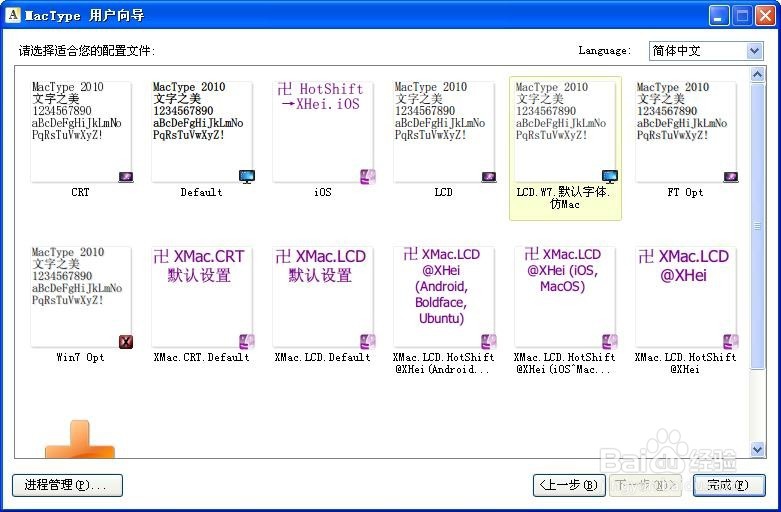Screen dimensions: 781x512
Task: Select the Default profile preview thumbnail
Action: (x=202, y=131)
